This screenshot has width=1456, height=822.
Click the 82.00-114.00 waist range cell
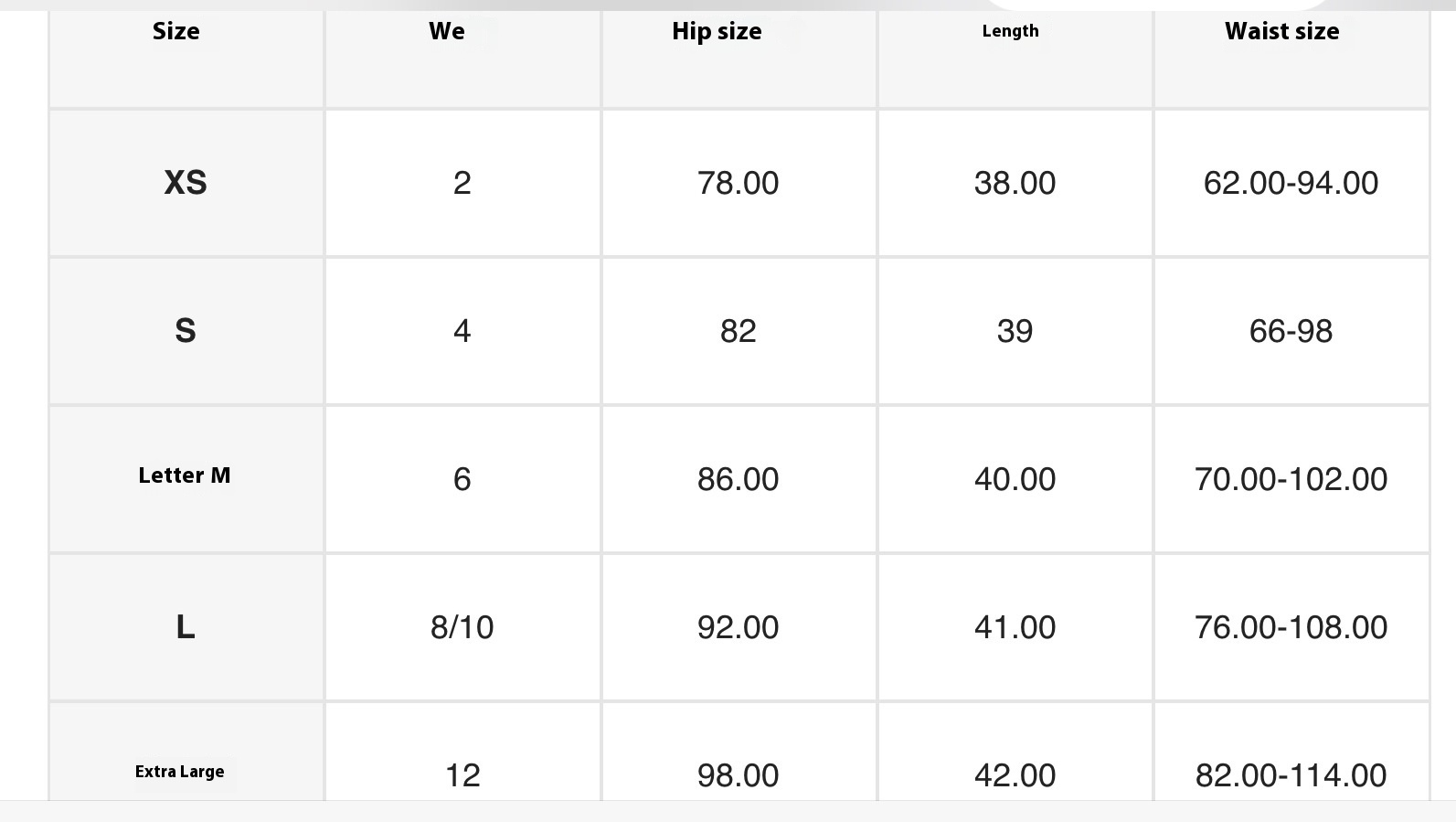pos(1291,775)
